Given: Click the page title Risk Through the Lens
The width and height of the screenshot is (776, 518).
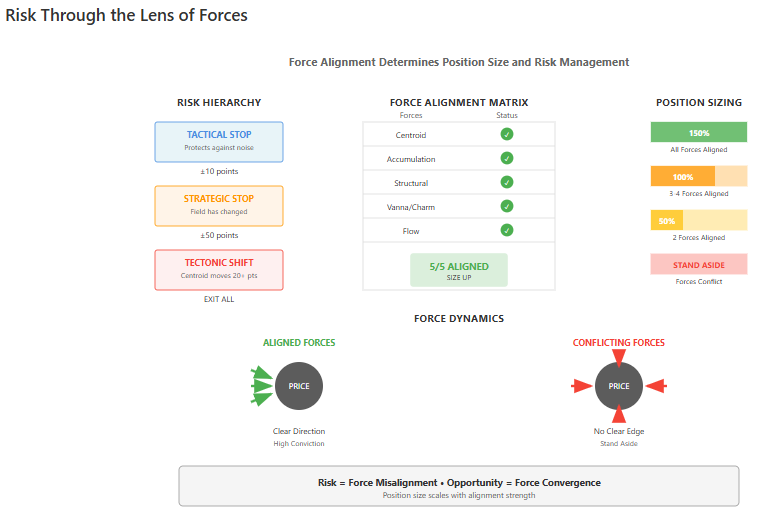Looking at the screenshot, I should point(127,16).
